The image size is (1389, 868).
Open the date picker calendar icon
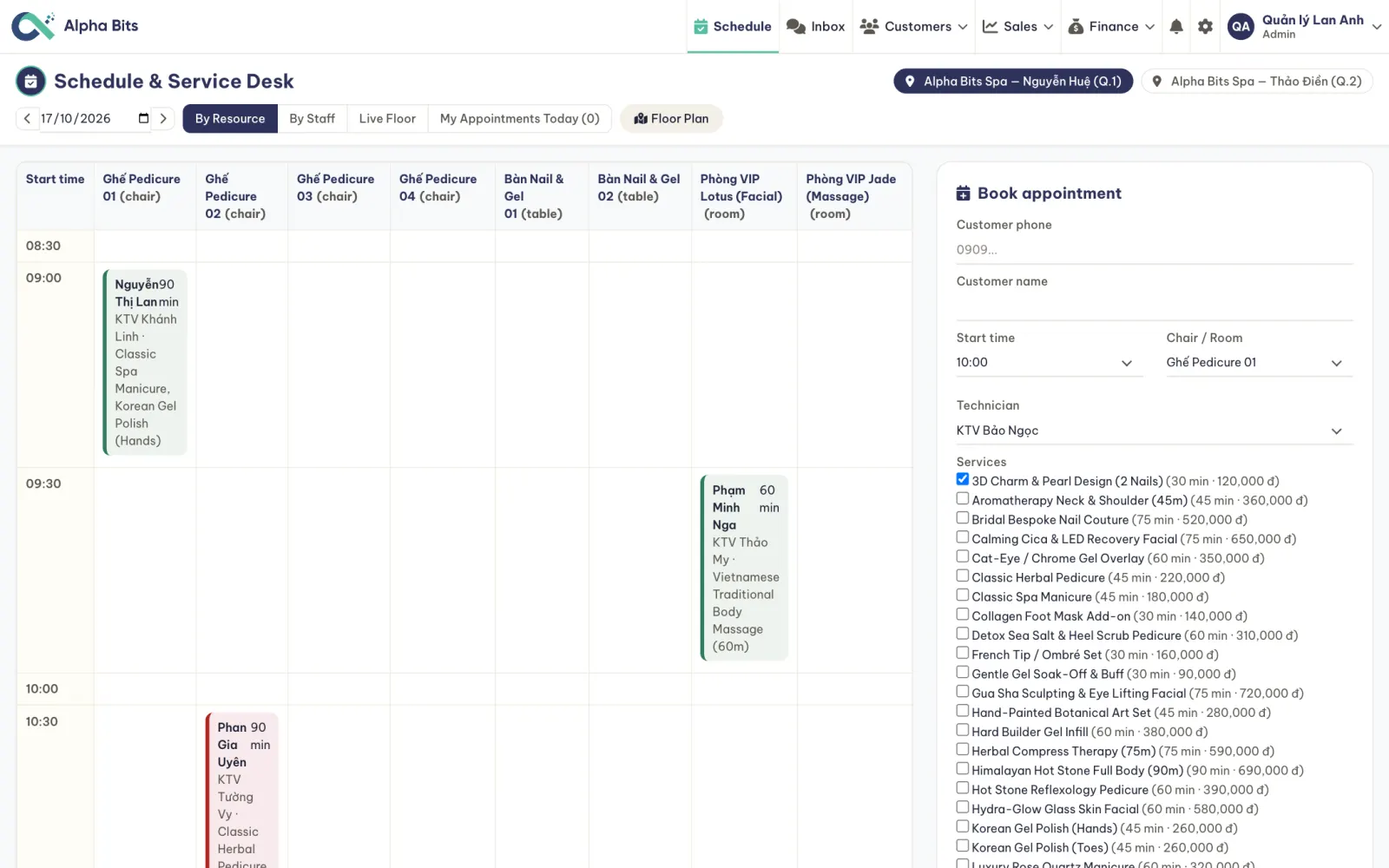click(143, 119)
